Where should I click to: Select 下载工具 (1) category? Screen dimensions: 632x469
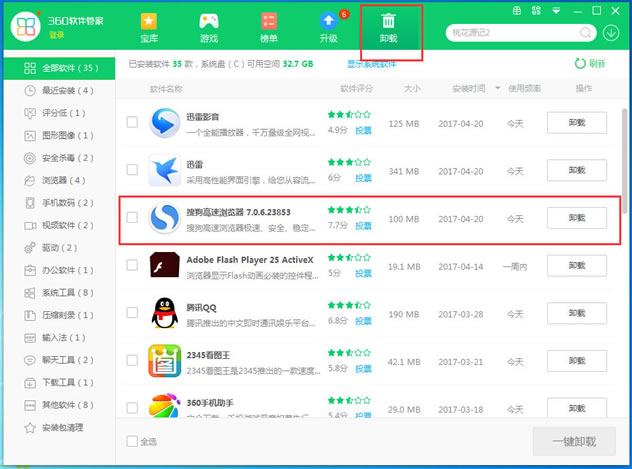click(59, 383)
